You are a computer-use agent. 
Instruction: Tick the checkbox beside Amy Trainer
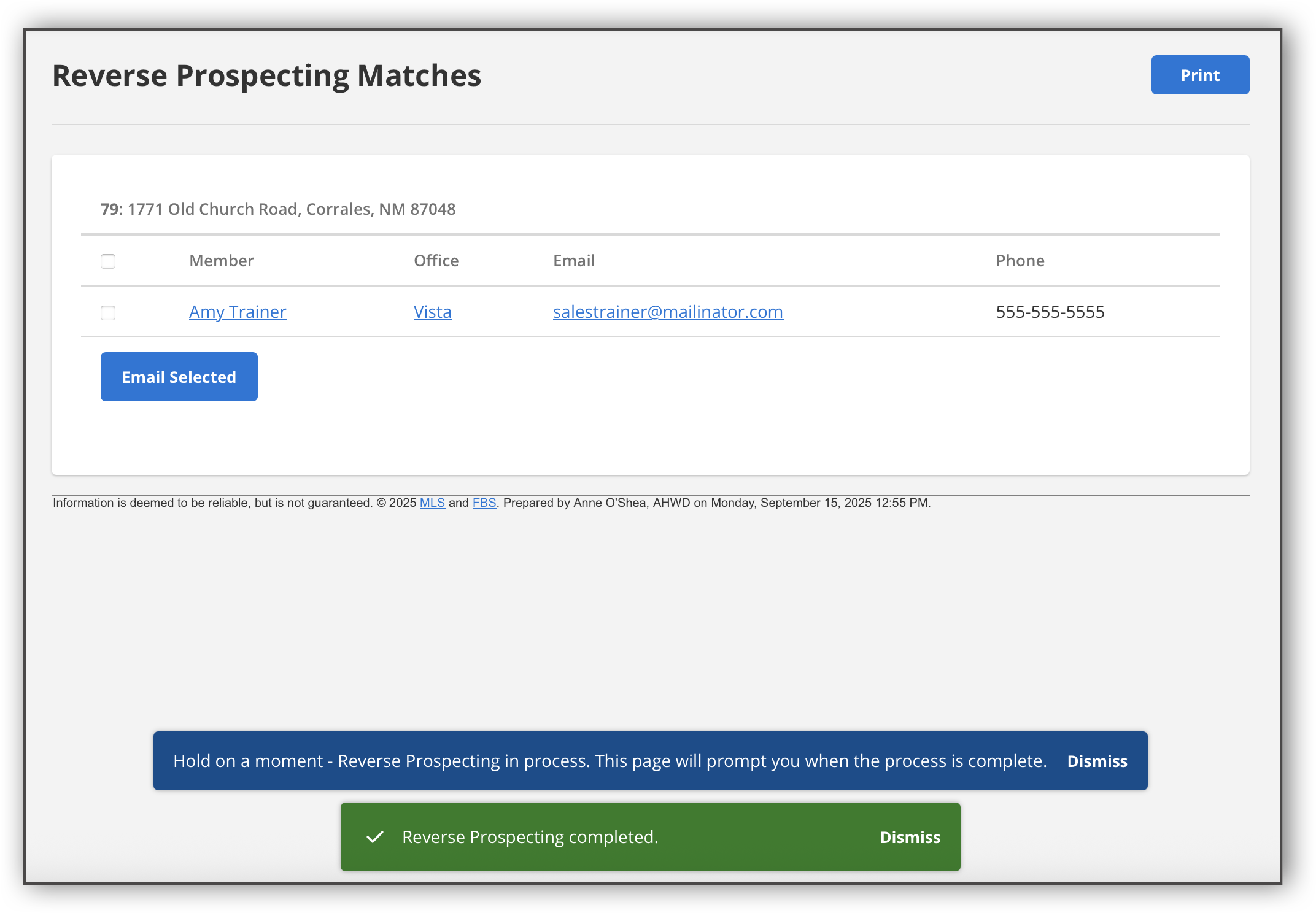pos(108,313)
